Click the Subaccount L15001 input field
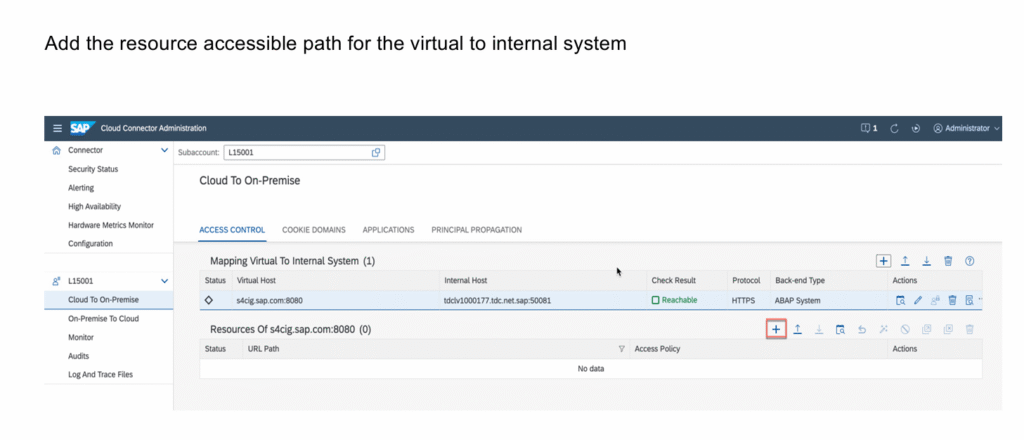This screenshot has height=440, width=1024. (296, 152)
